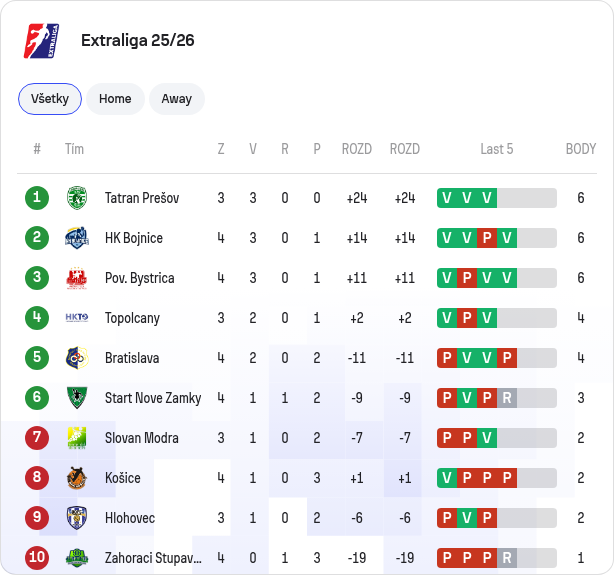
Task: Click the Zahoraci Stupava team logo
Action: tap(77, 558)
